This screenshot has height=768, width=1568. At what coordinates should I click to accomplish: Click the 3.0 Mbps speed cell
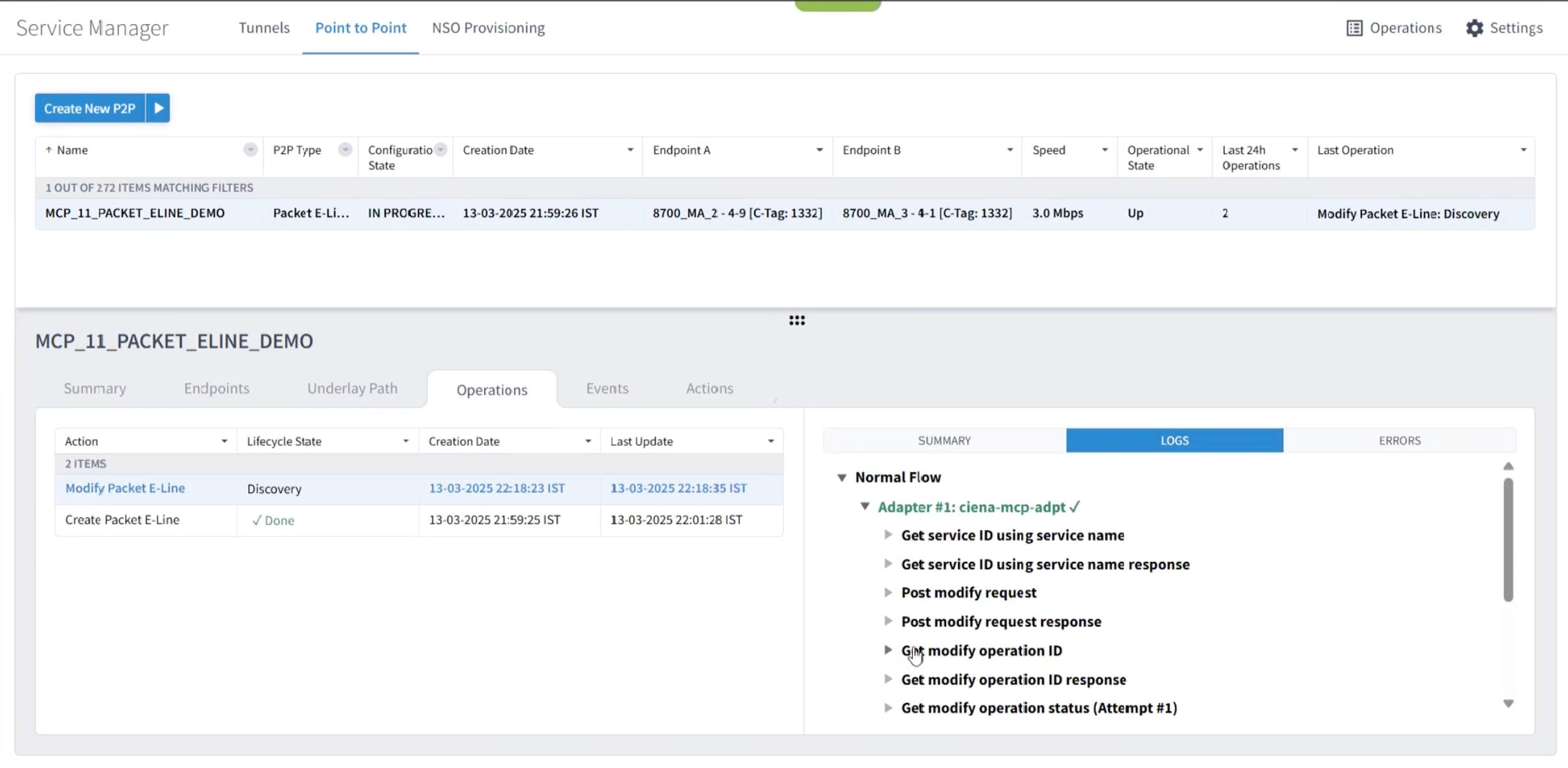pyautogui.click(x=1058, y=214)
